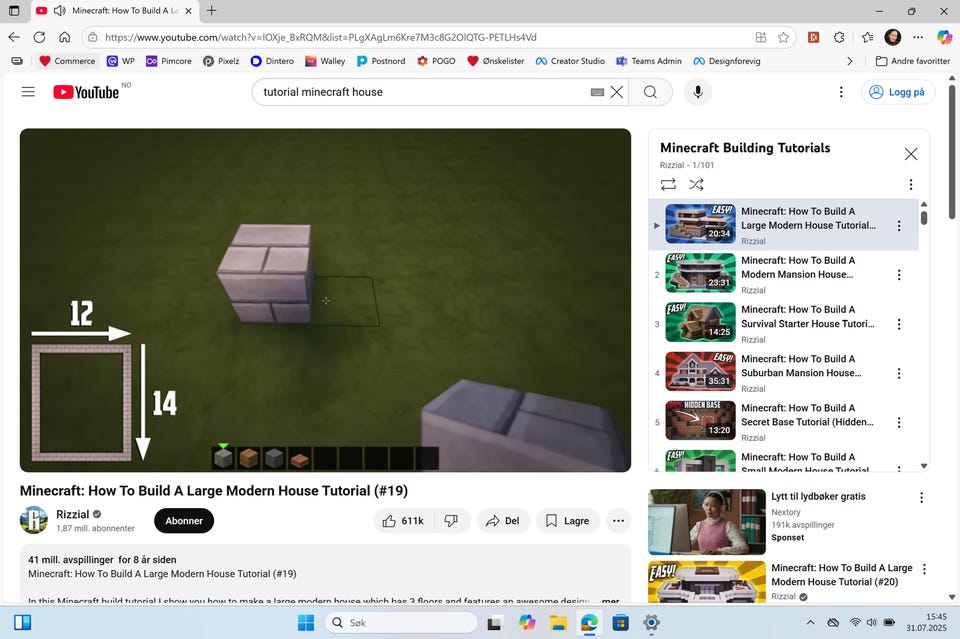Open File Explorer from taskbar
Screen dimensions: 960x639
[558, 622]
